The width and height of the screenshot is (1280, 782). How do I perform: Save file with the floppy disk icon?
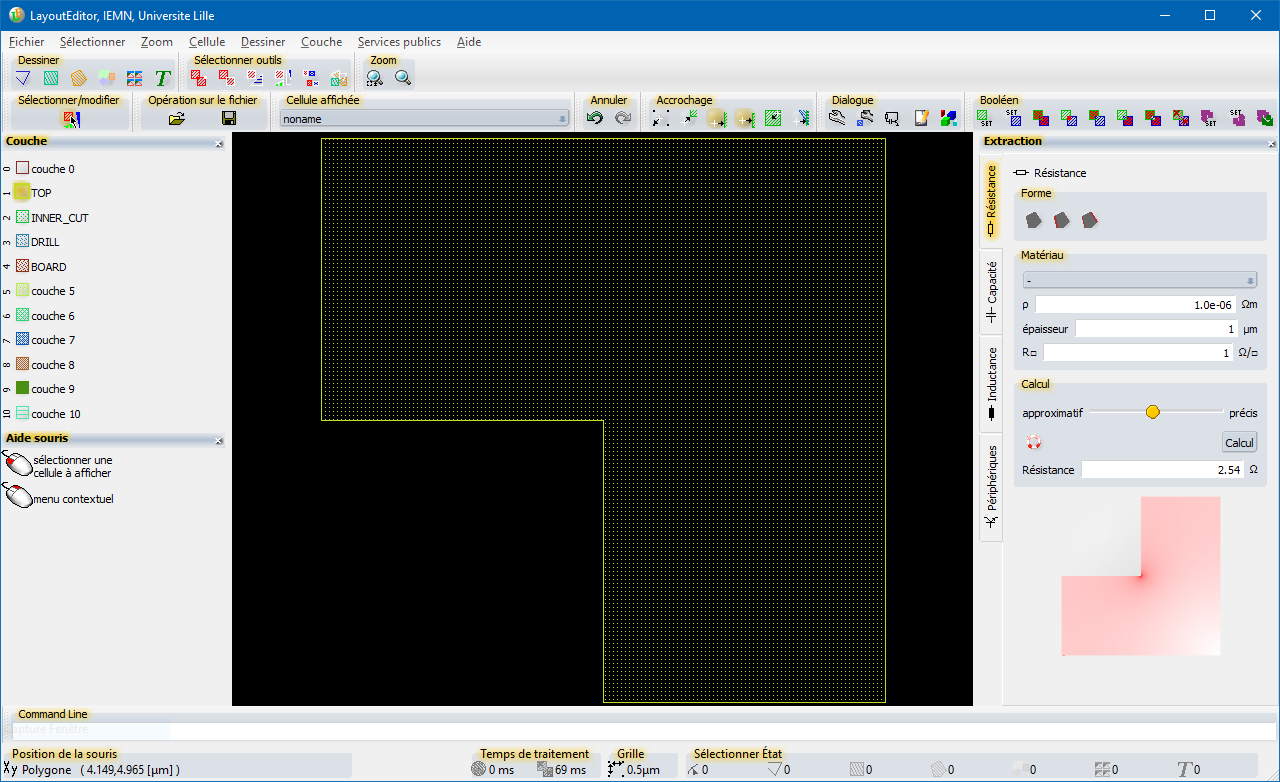click(229, 118)
